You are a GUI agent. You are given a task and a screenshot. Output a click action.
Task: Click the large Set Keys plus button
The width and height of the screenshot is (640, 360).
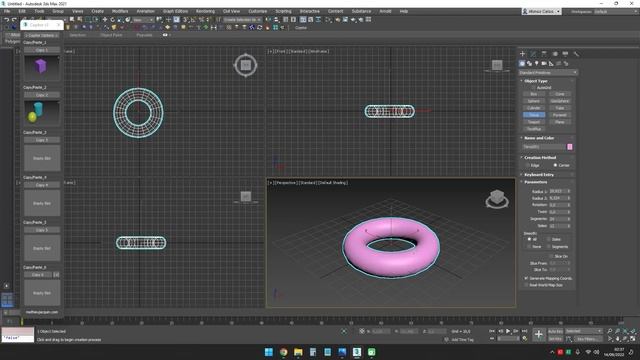[538, 335]
